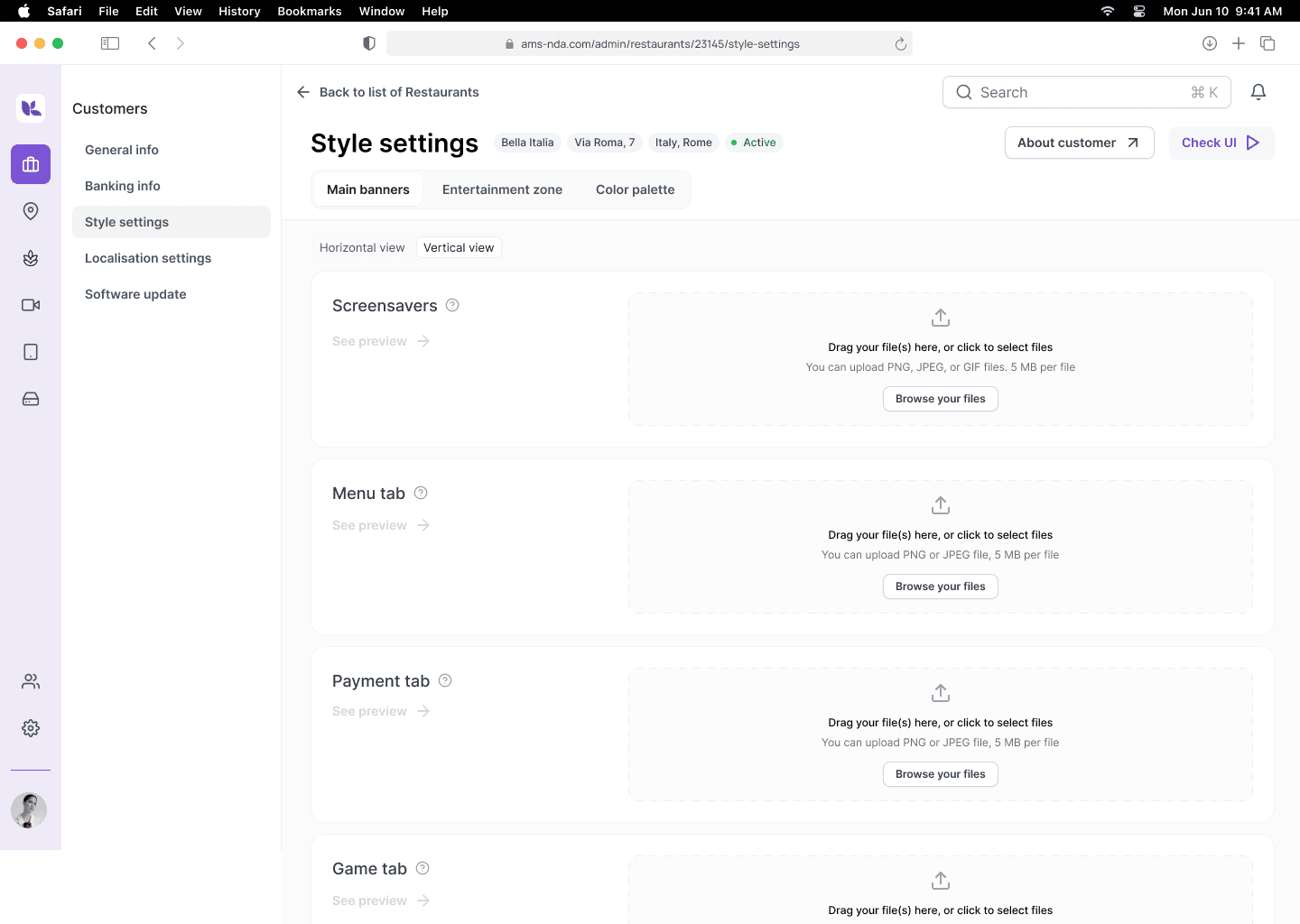Switch to Horizontal view
The width and height of the screenshot is (1300, 924).
(x=362, y=247)
